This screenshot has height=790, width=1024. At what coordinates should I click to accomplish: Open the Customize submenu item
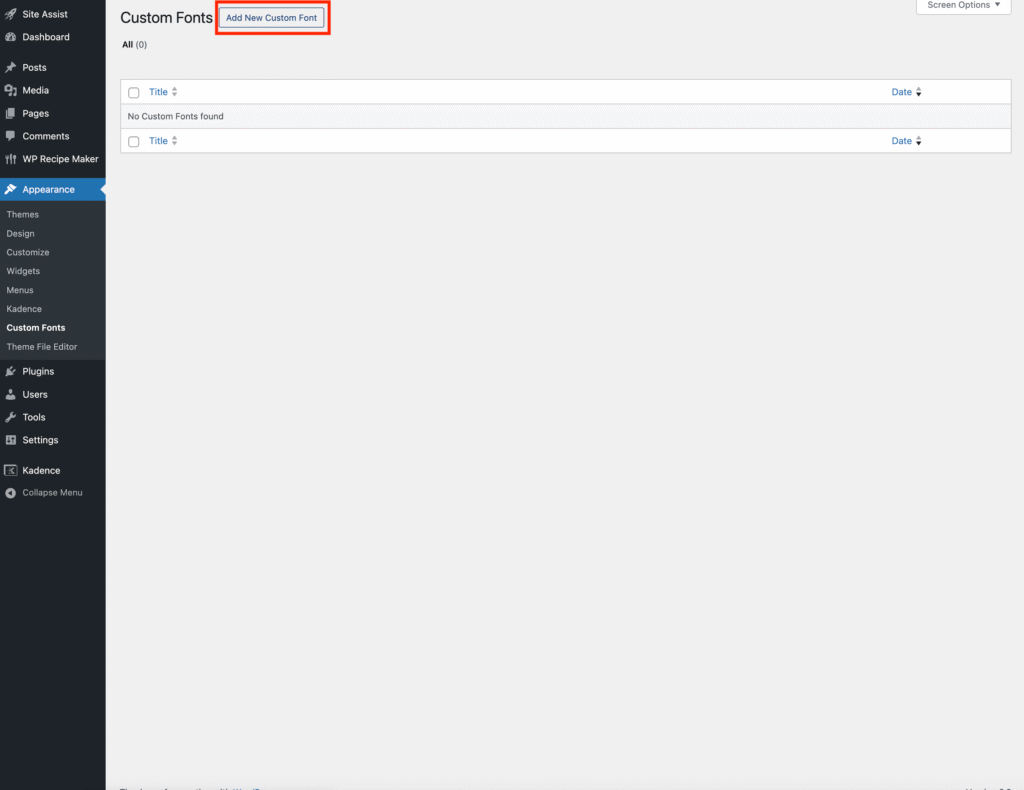[x=28, y=253]
